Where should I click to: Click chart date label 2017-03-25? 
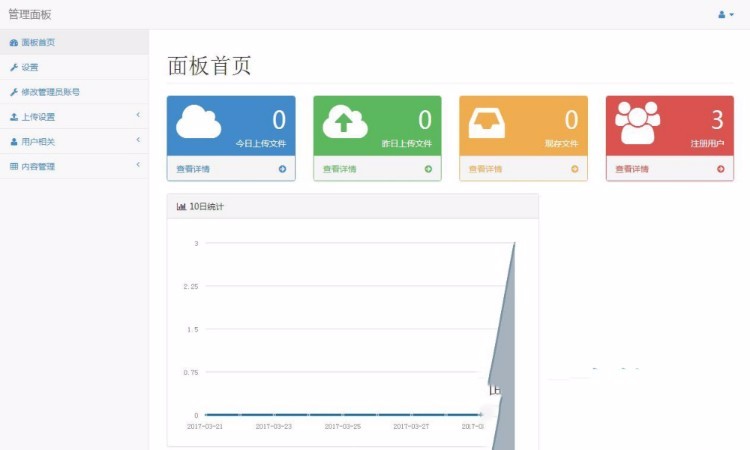point(342,426)
